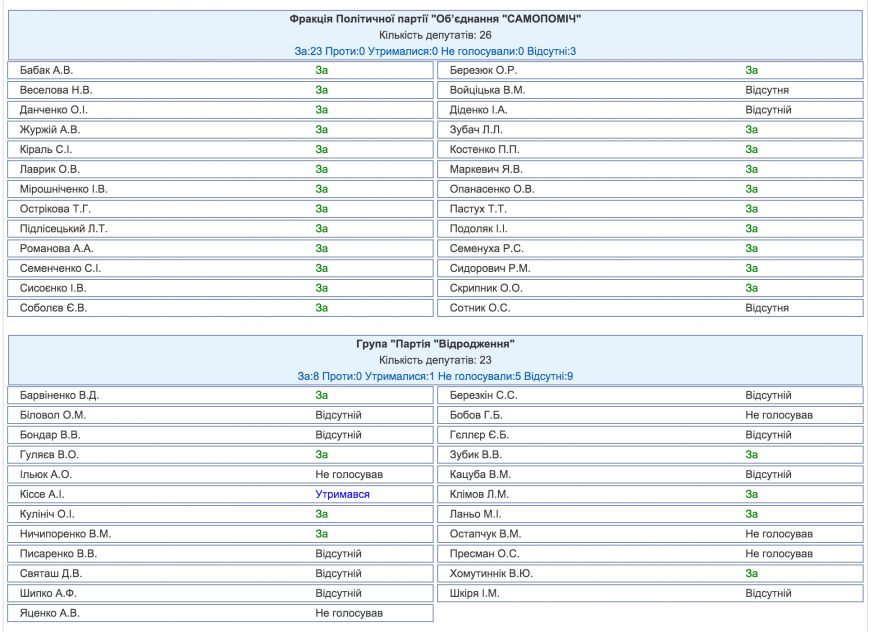Click the name Березкін С.С.
Image resolution: width=869 pixels, height=632 pixels.
click(x=483, y=395)
